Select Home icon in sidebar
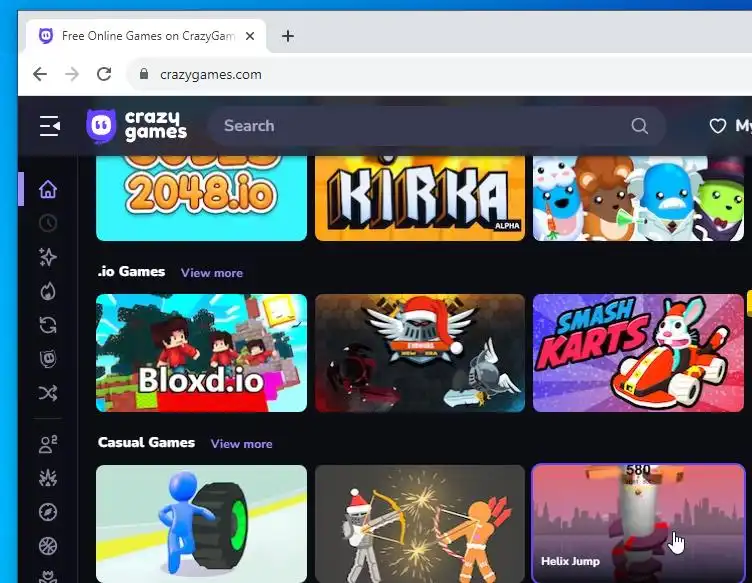752x583 pixels. (x=48, y=189)
